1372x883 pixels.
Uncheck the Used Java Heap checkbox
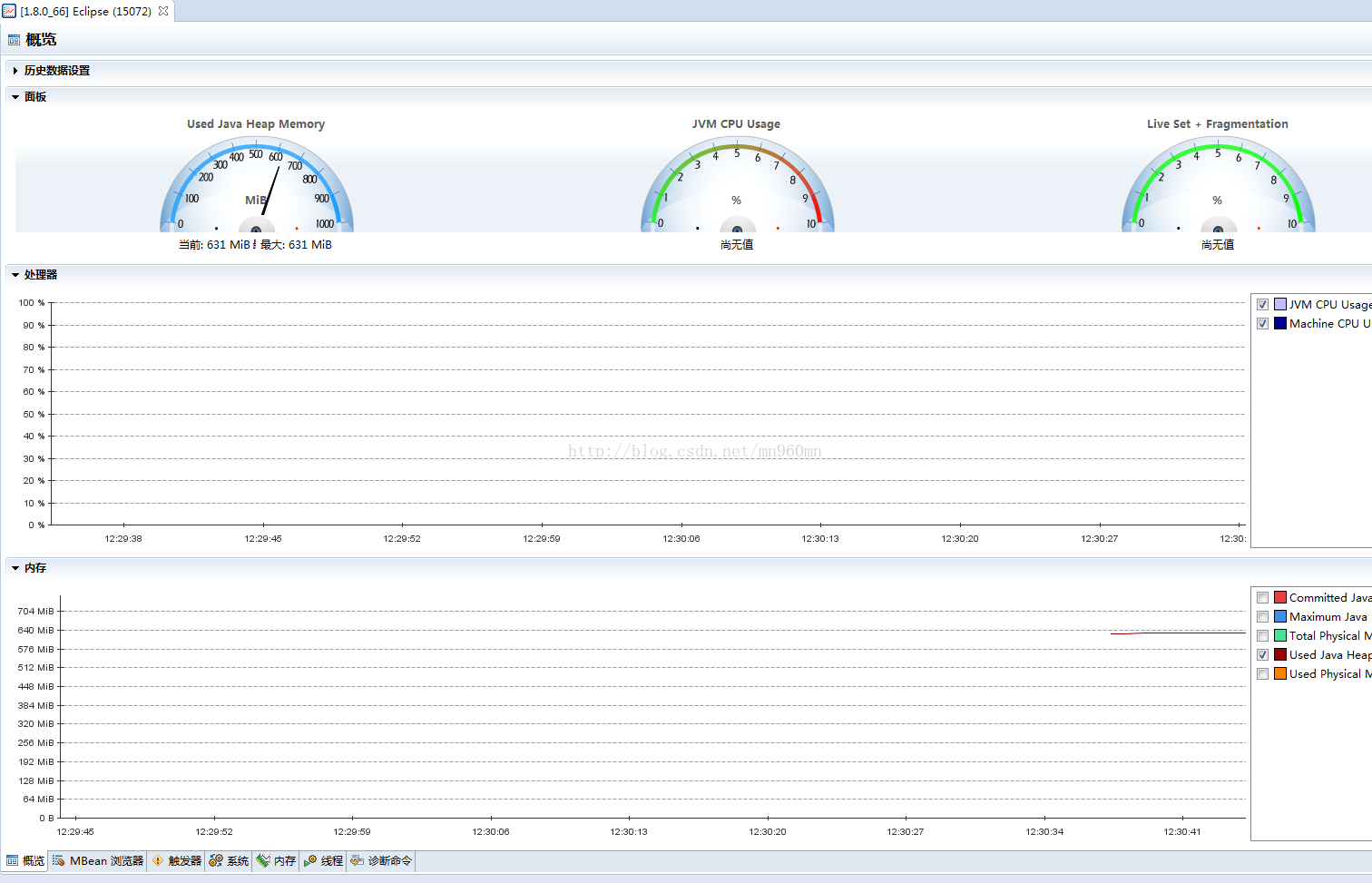click(1262, 655)
